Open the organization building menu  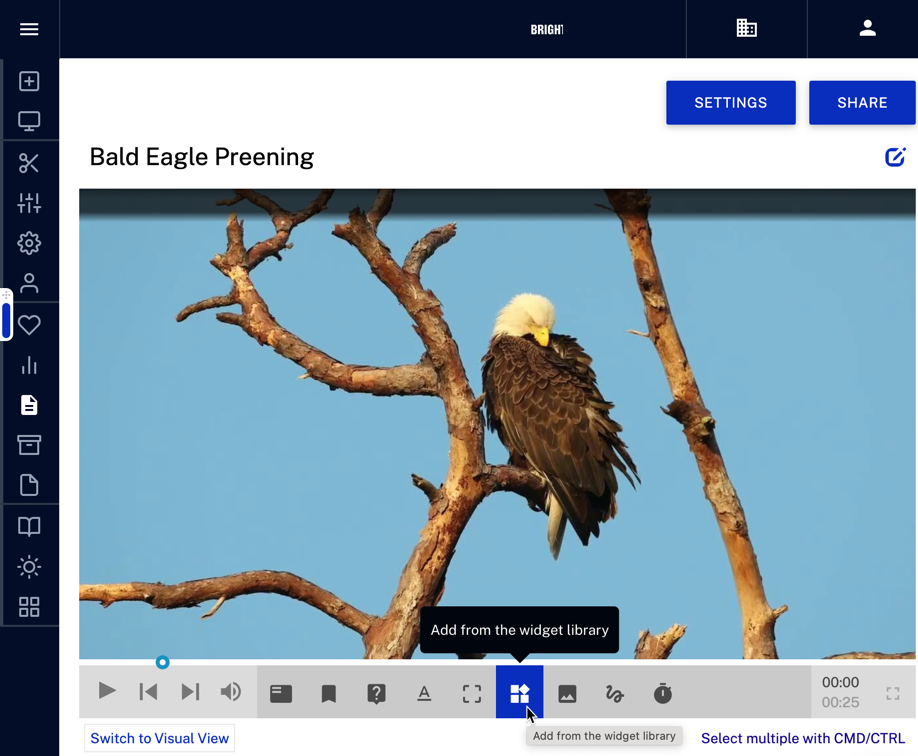[x=747, y=29]
